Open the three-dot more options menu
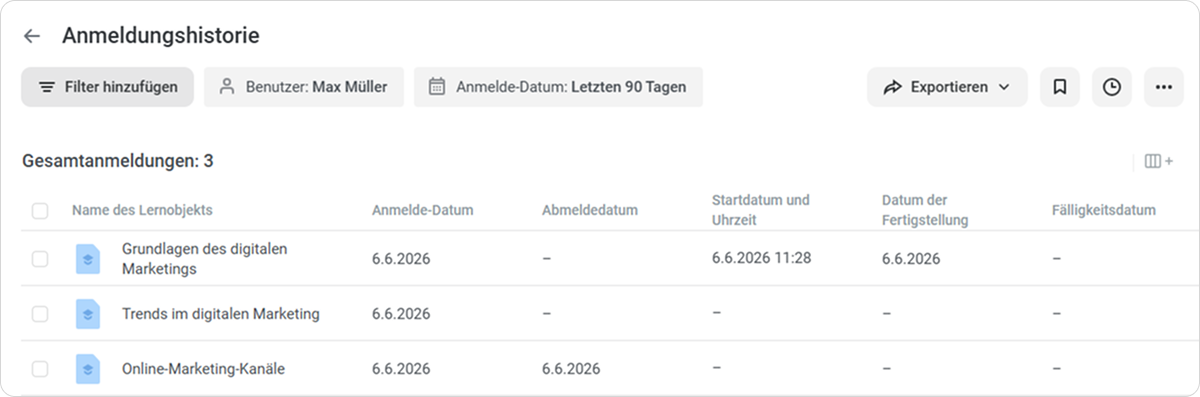Image resolution: width=1200 pixels, height=397 pixels. [x=1164, y=87]
